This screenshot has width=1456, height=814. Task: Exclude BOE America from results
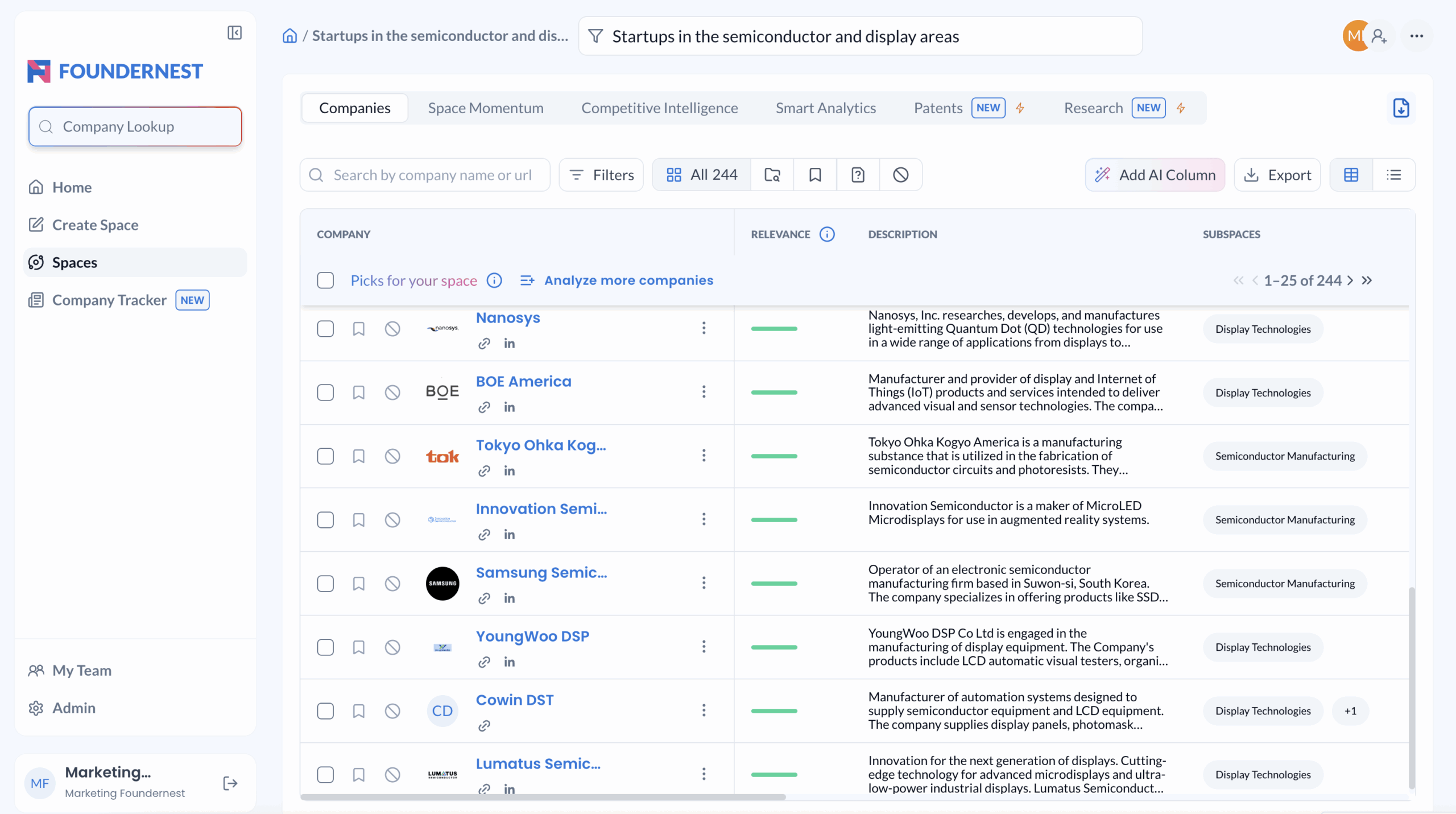pyautogui.click(x=392, y=392)
